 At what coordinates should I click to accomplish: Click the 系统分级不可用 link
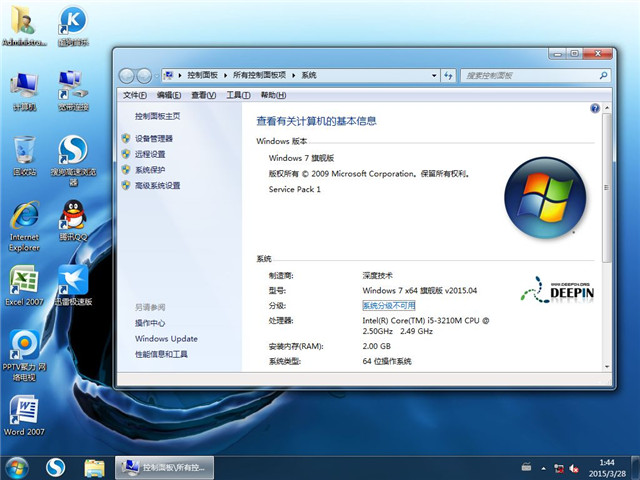[389, 305]
